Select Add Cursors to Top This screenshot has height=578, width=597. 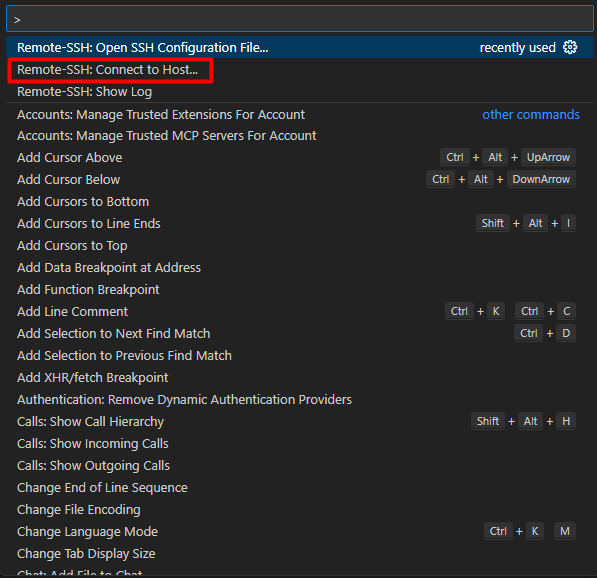[x=300, y=246]
